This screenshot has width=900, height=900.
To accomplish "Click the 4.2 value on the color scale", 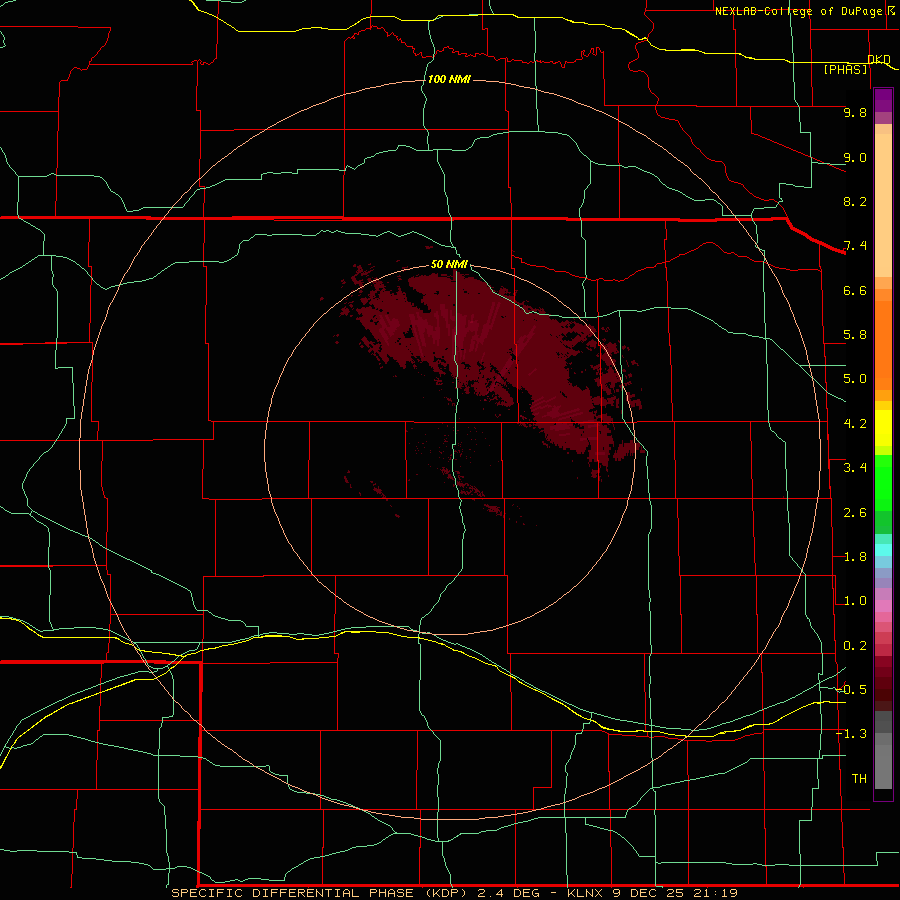I will coord(855,424).
